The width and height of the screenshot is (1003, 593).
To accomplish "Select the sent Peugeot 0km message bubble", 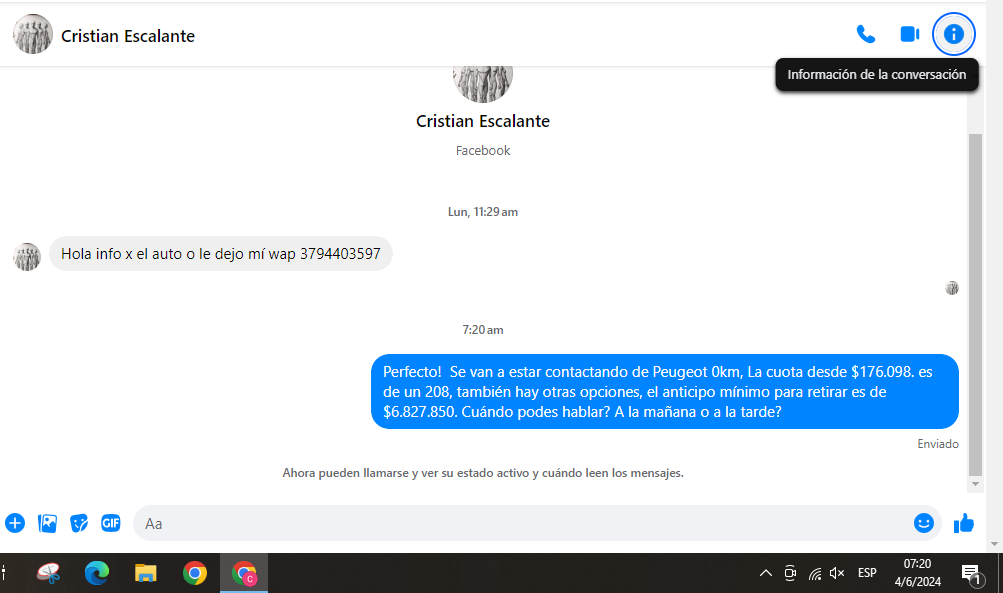I will [x=664, y=392].
